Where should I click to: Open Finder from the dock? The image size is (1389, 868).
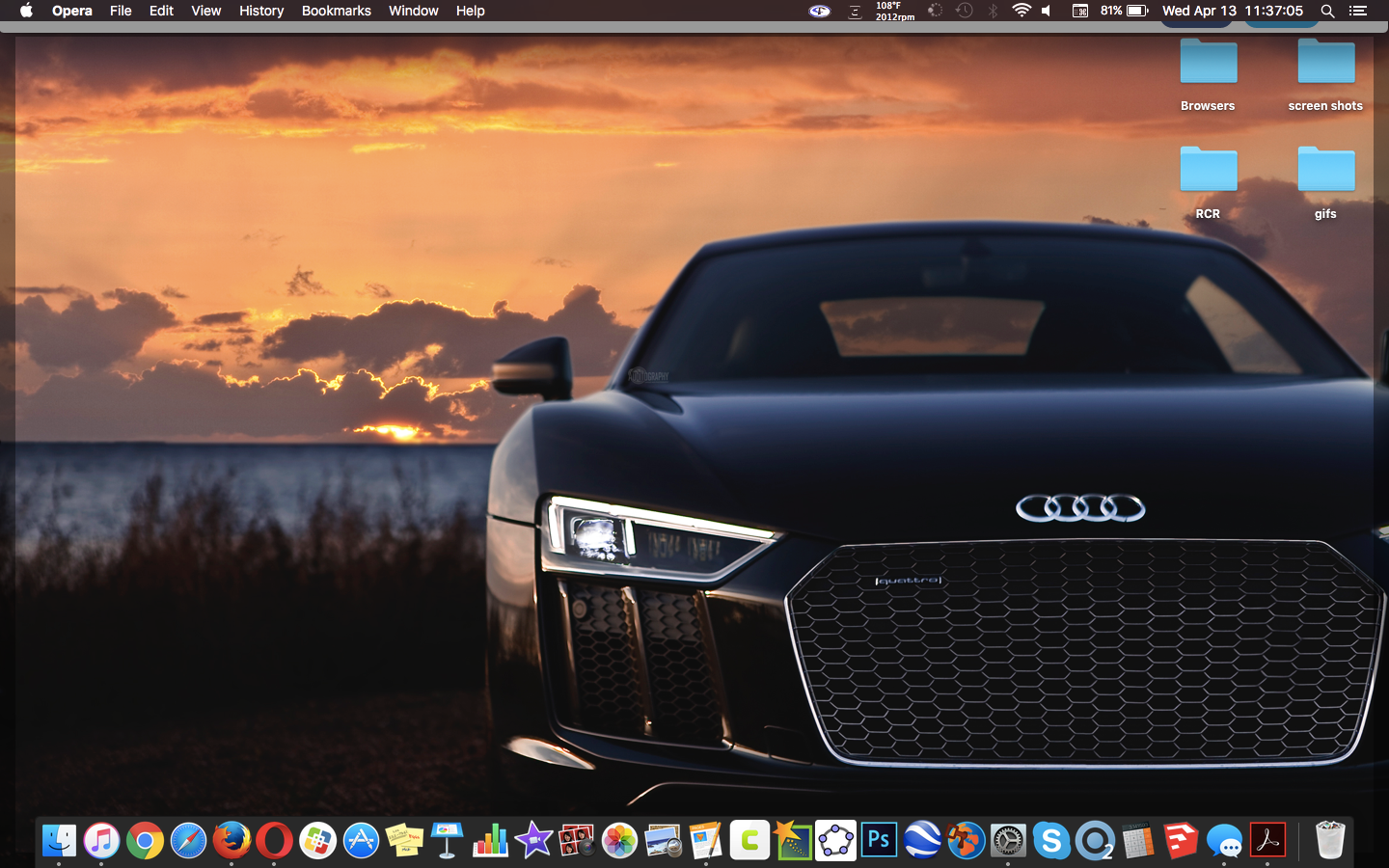click(59, 841)
